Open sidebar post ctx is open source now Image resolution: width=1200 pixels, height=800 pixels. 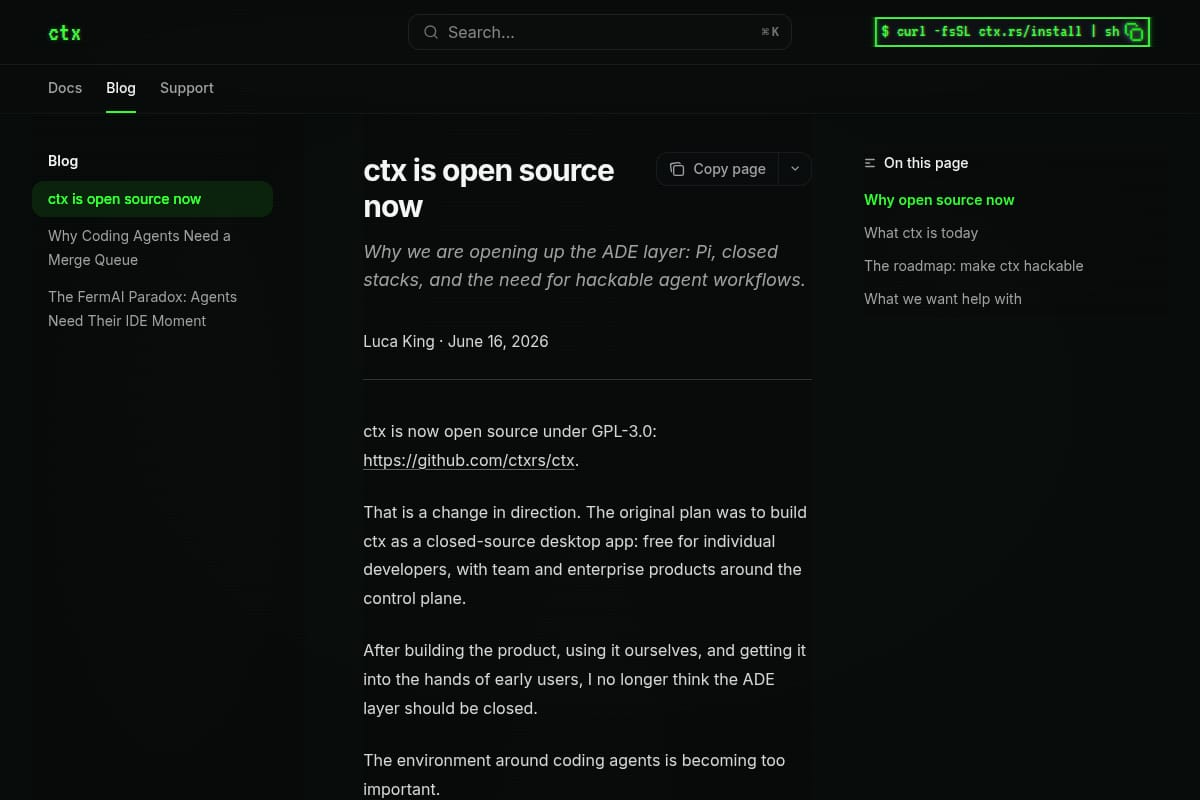click(152, 199)
